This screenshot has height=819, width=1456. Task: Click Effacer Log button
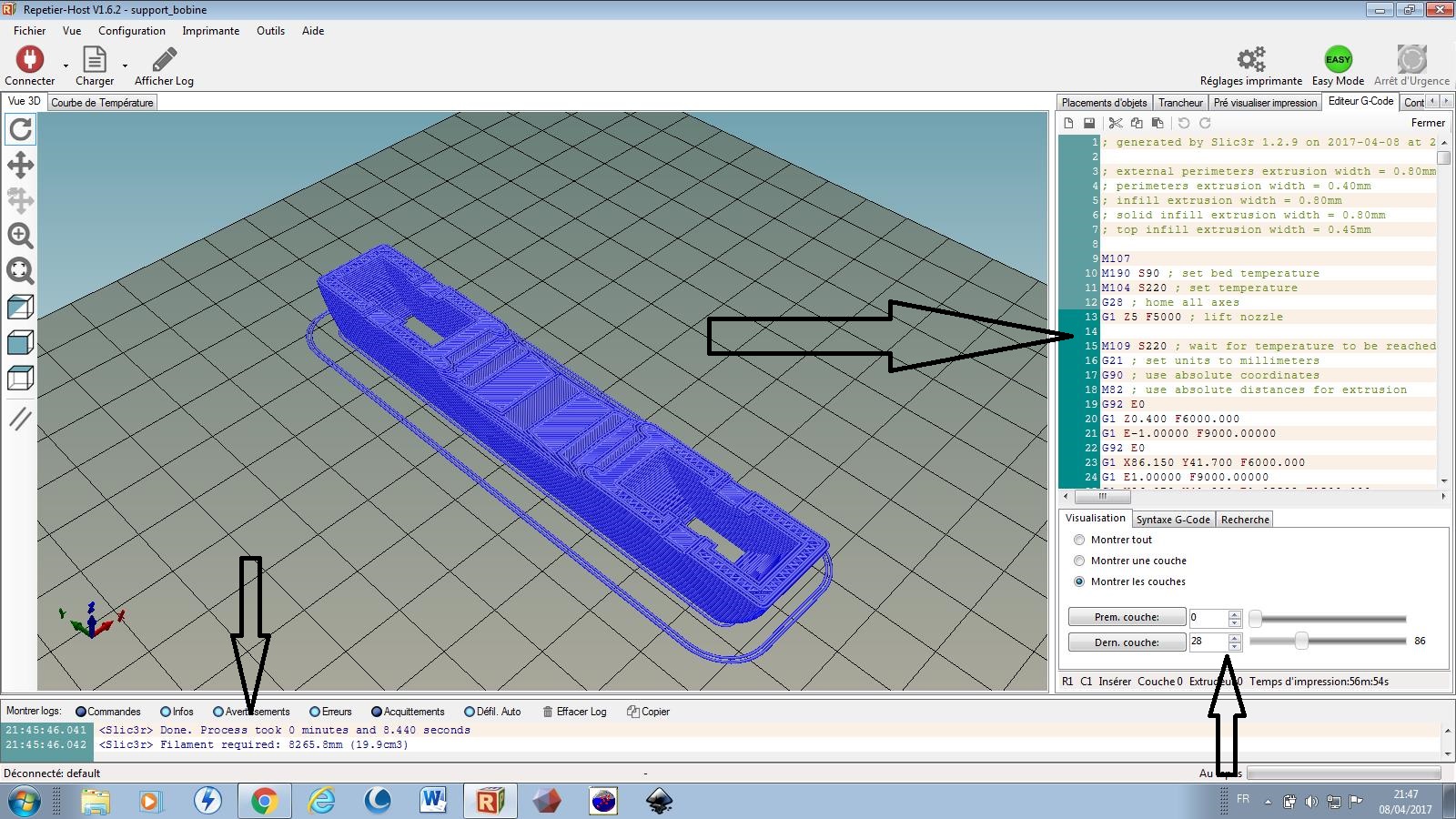(574, 712)
